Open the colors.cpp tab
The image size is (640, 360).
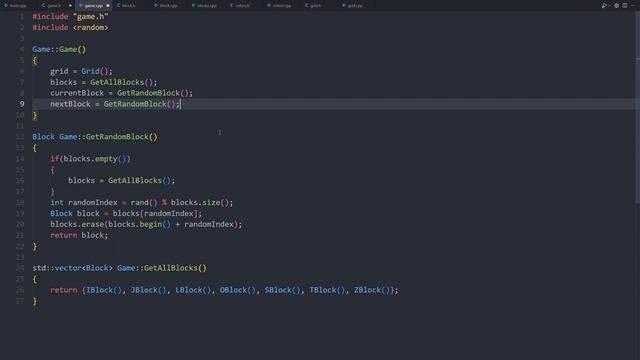[x=280, y=6]
